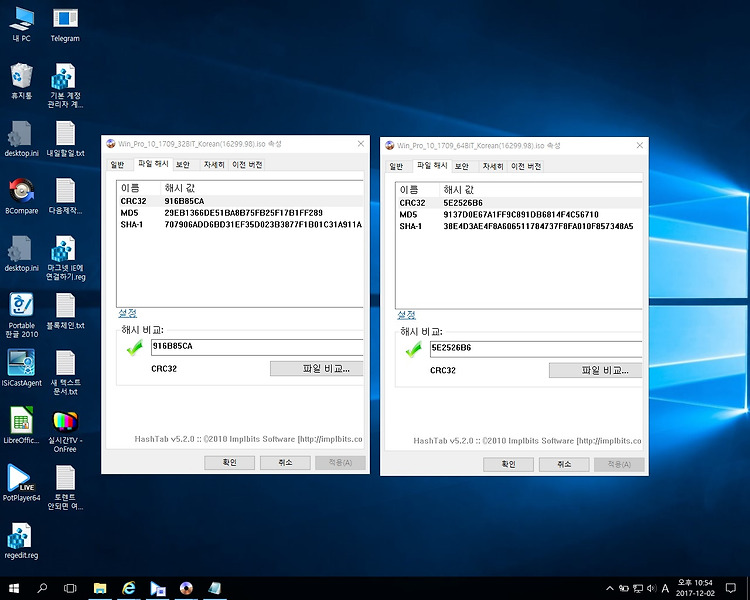Click 파일 비교... button in 64BIT window
The width and height of the screenshot is (750, 600).
pos(596,370)
